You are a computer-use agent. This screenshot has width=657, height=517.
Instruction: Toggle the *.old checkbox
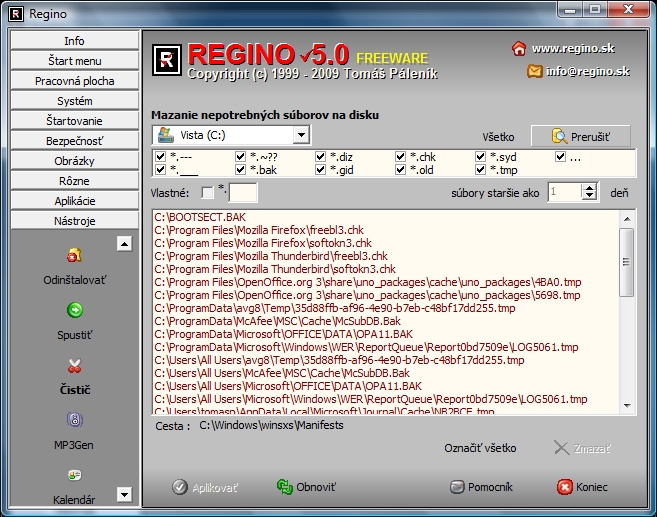pyautogui.click(x=400, y=170)
